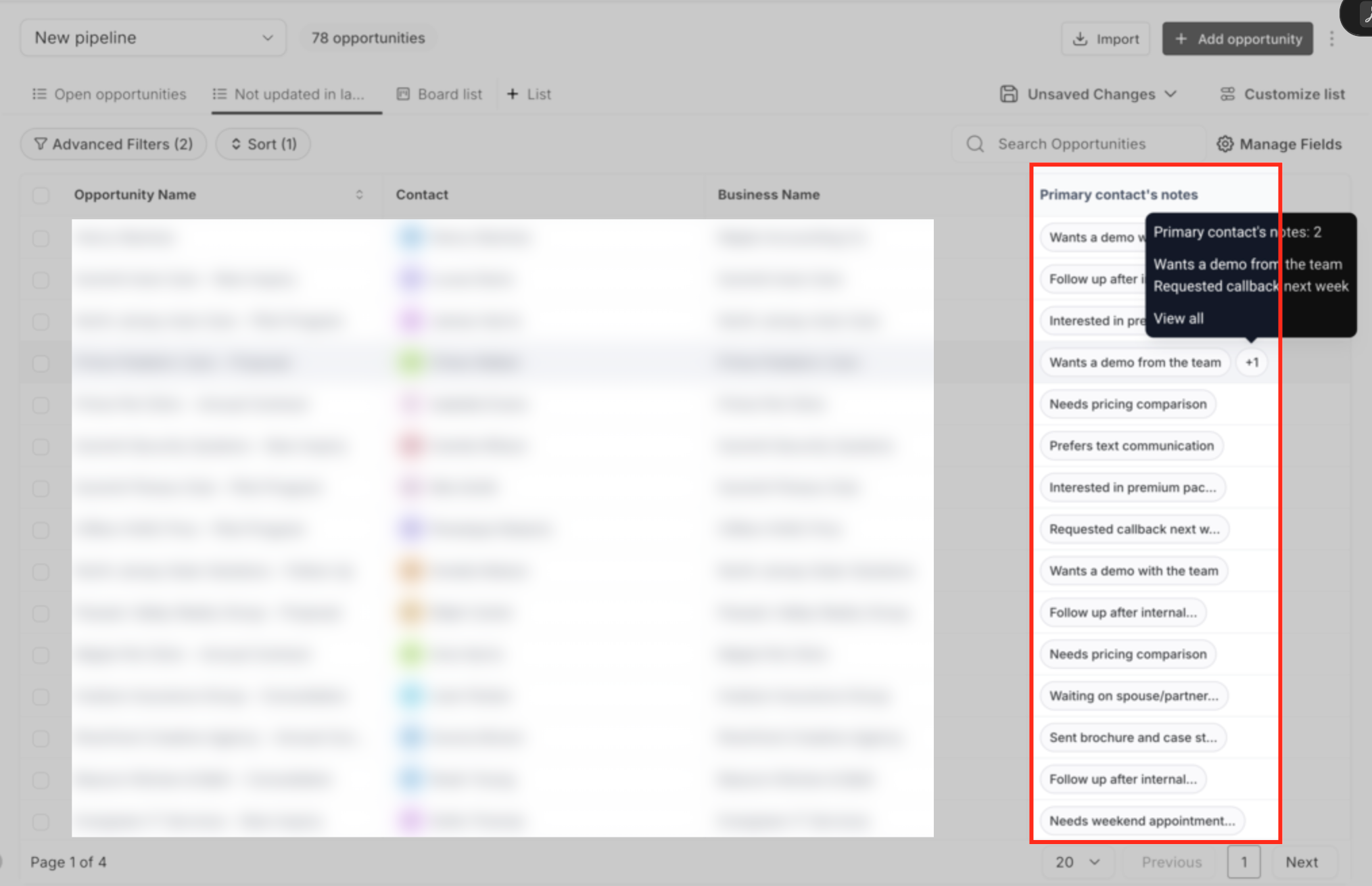Click the search magnifier icon
The width and height of the screenshot is (1372, 886).
point(975,144)
